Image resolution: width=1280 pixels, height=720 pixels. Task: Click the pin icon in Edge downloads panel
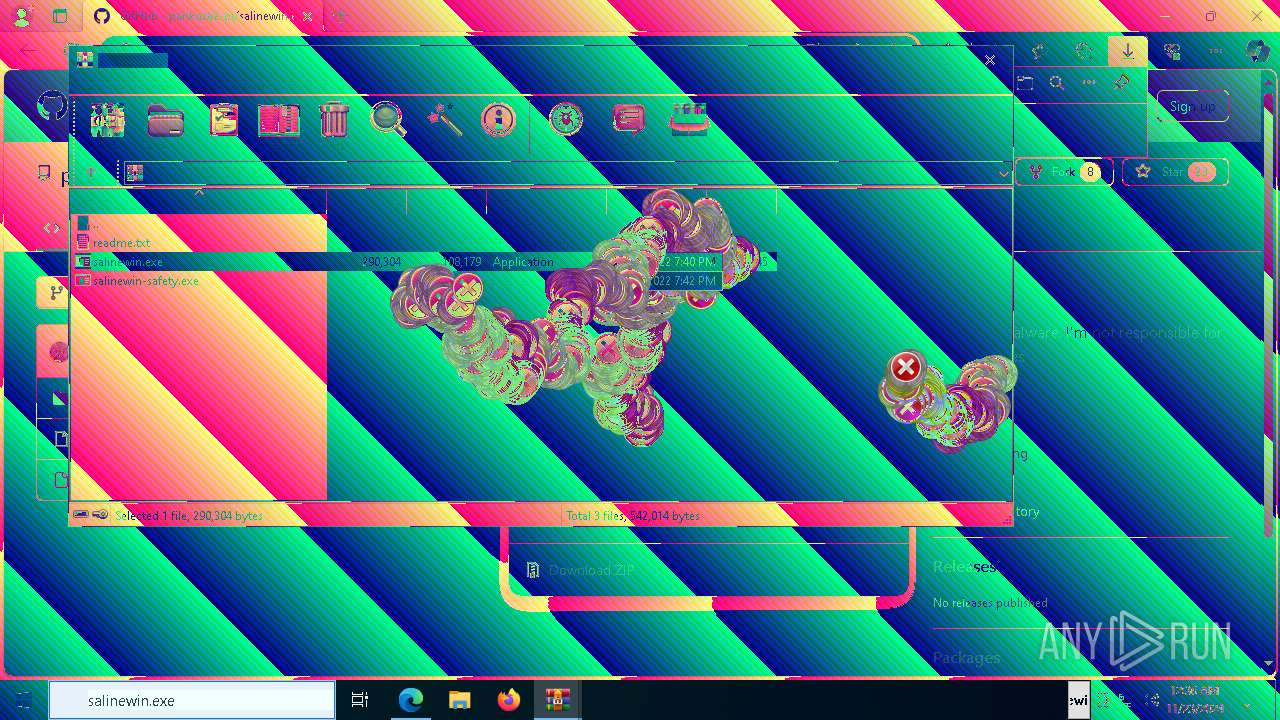(1121, 83)
